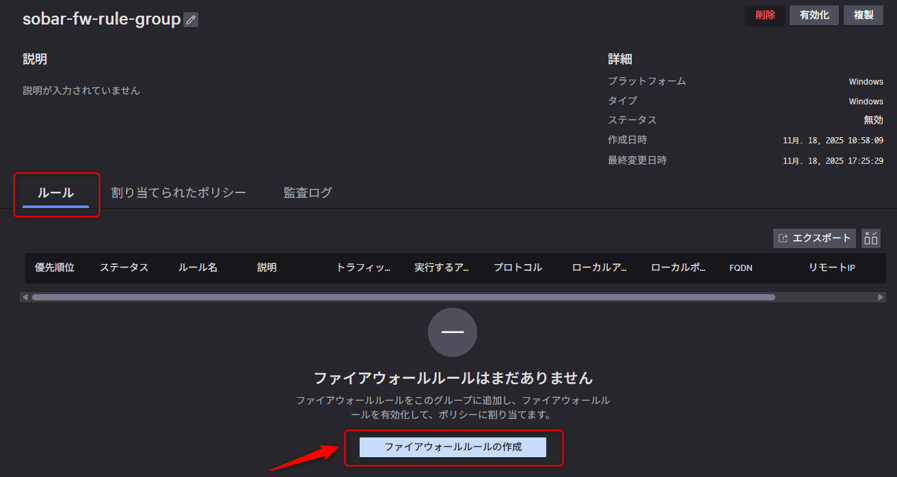Click the トラフィッ... column header

[363, 268]
